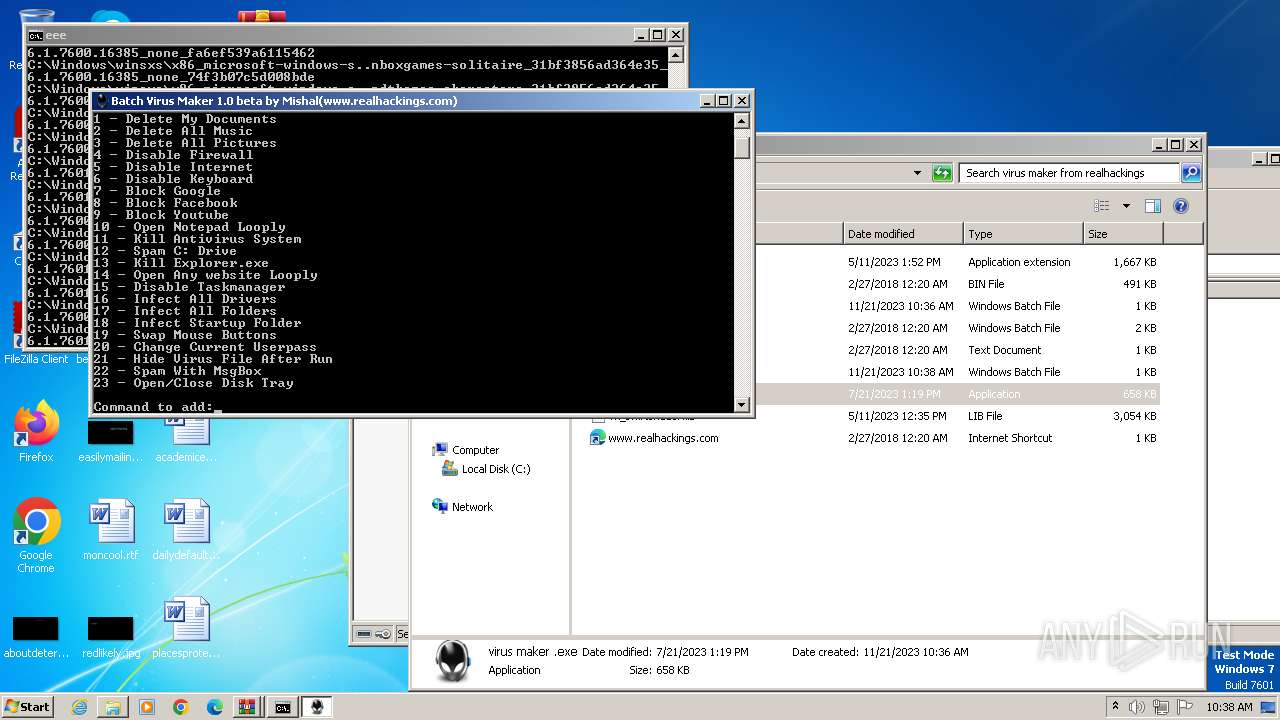Screen dimensions: 1280x720
Task: Open Google Chrome taskbar icon
Action: [x=180, y=707]
